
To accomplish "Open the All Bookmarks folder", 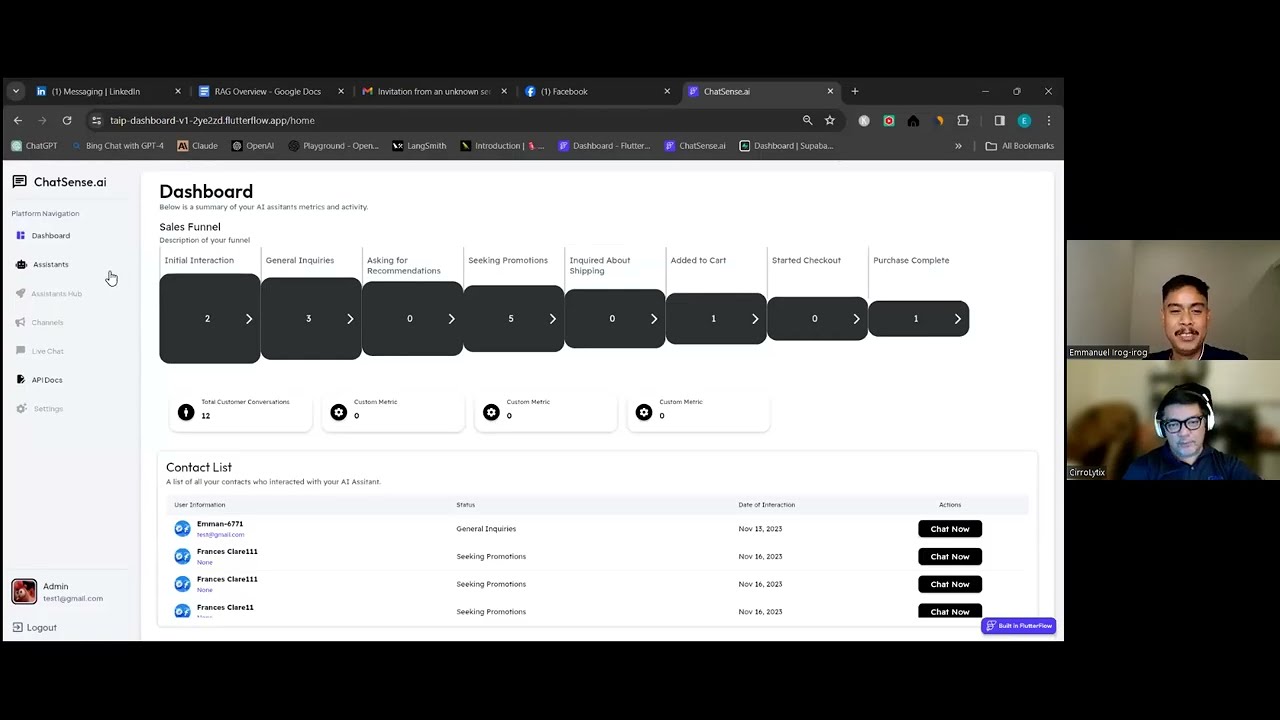I will pyautogui.click(x=1019, y=146).
